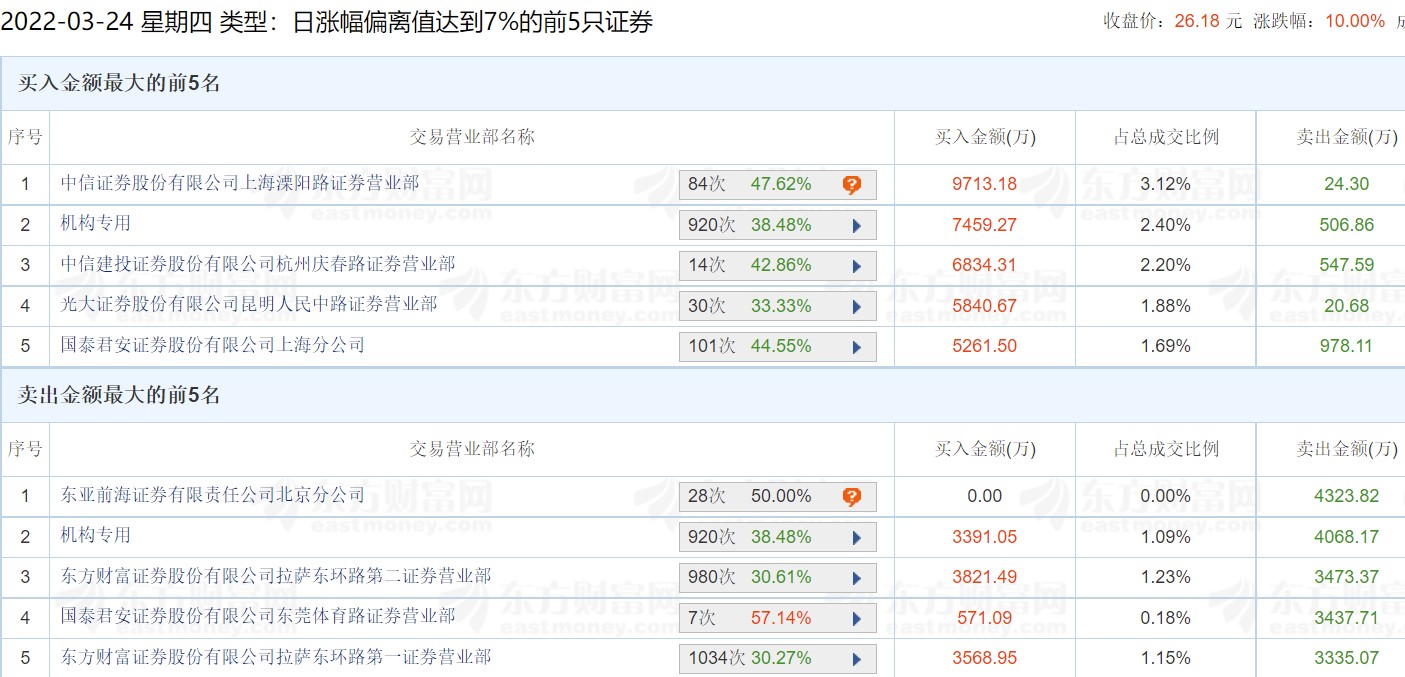Open 国泰君安证券上海分公司 link
This screenshot has width=1405, height=677.
click(212, 345)
